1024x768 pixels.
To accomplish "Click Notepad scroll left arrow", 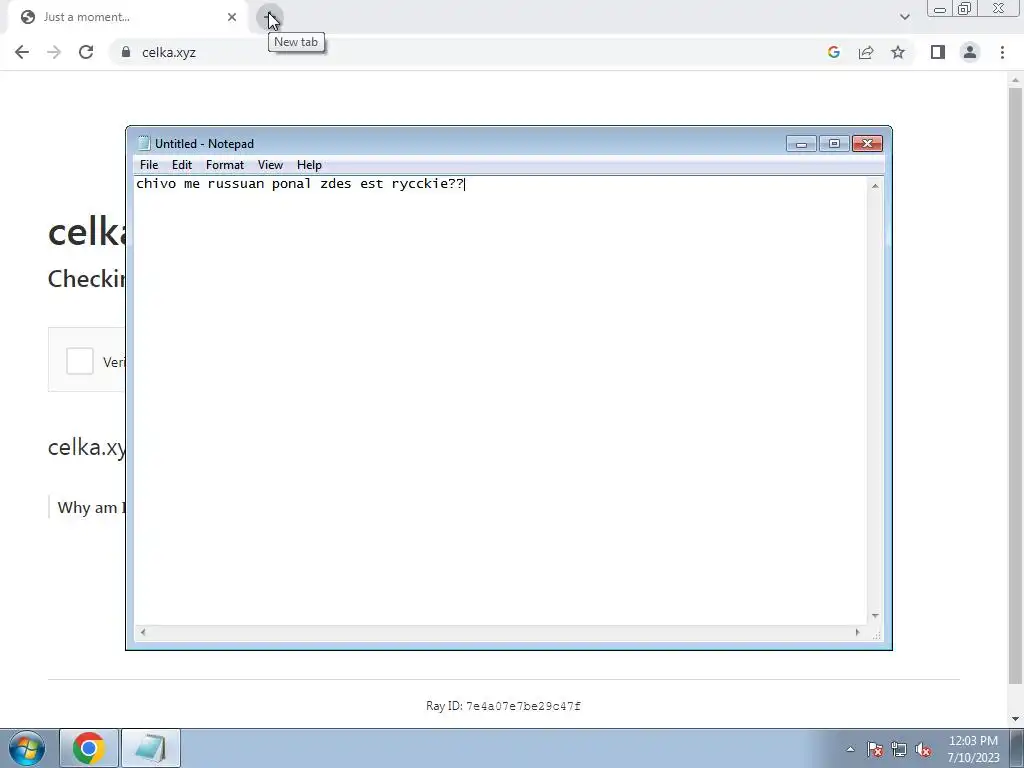I will (x=143, y=632).
